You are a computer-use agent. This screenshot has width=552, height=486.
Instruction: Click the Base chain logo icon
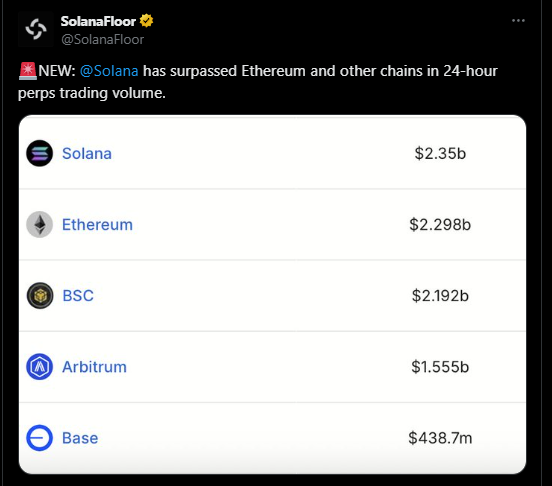40,438
